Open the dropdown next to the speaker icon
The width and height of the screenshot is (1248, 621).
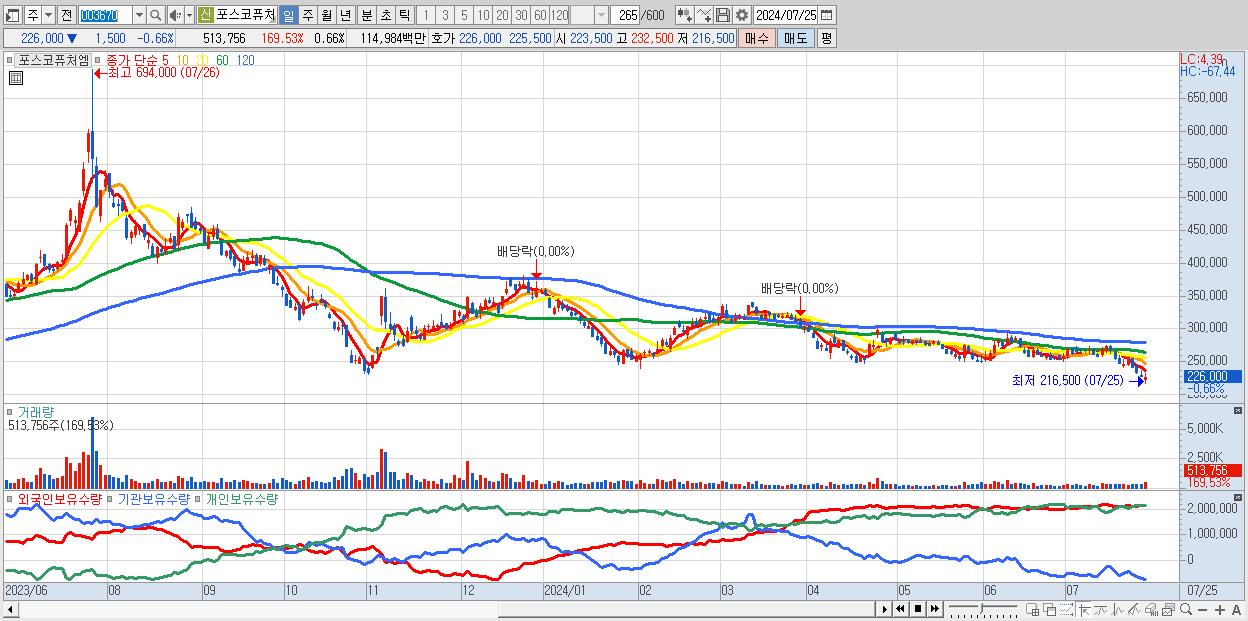[x=188, y=15]
